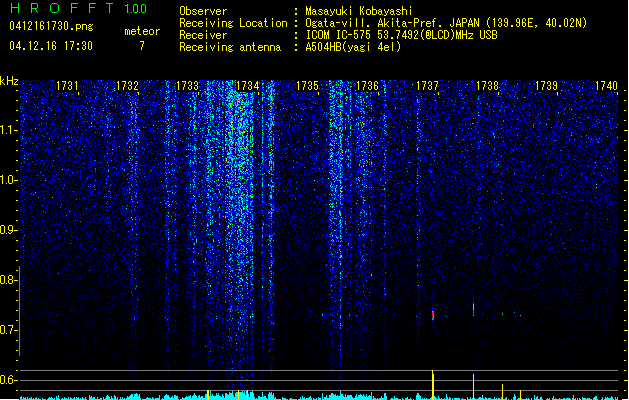The width and height of the screenshot is (629, 400).
Task: Click the 1734 time marker
Action: click(x=248, y=86)
